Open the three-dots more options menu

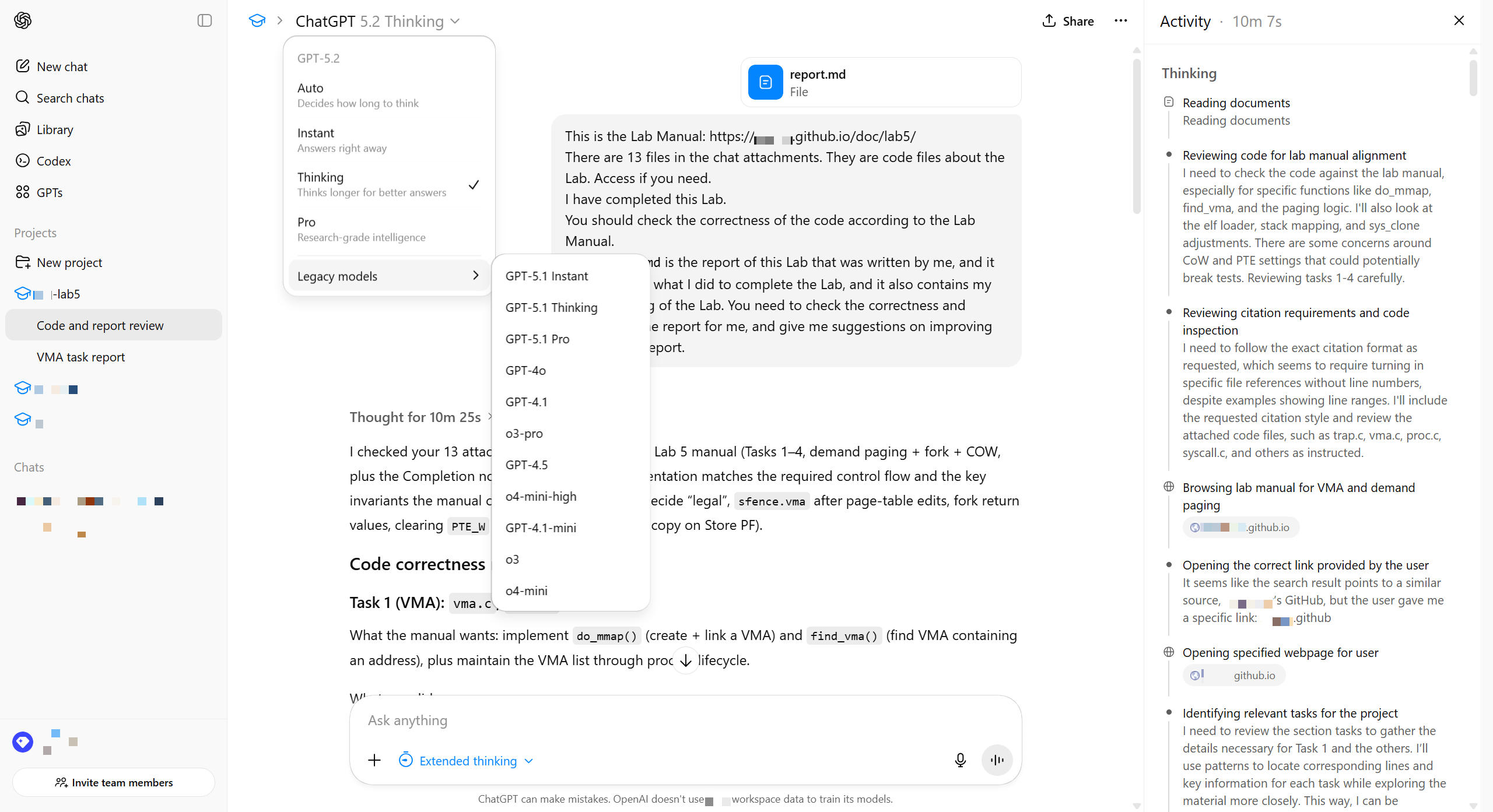tap(1121, 21)
